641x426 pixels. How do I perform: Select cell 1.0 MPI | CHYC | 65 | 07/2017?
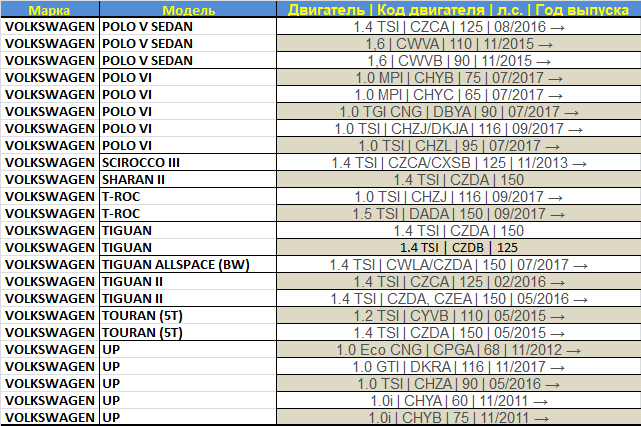click(x=459, y=94)
